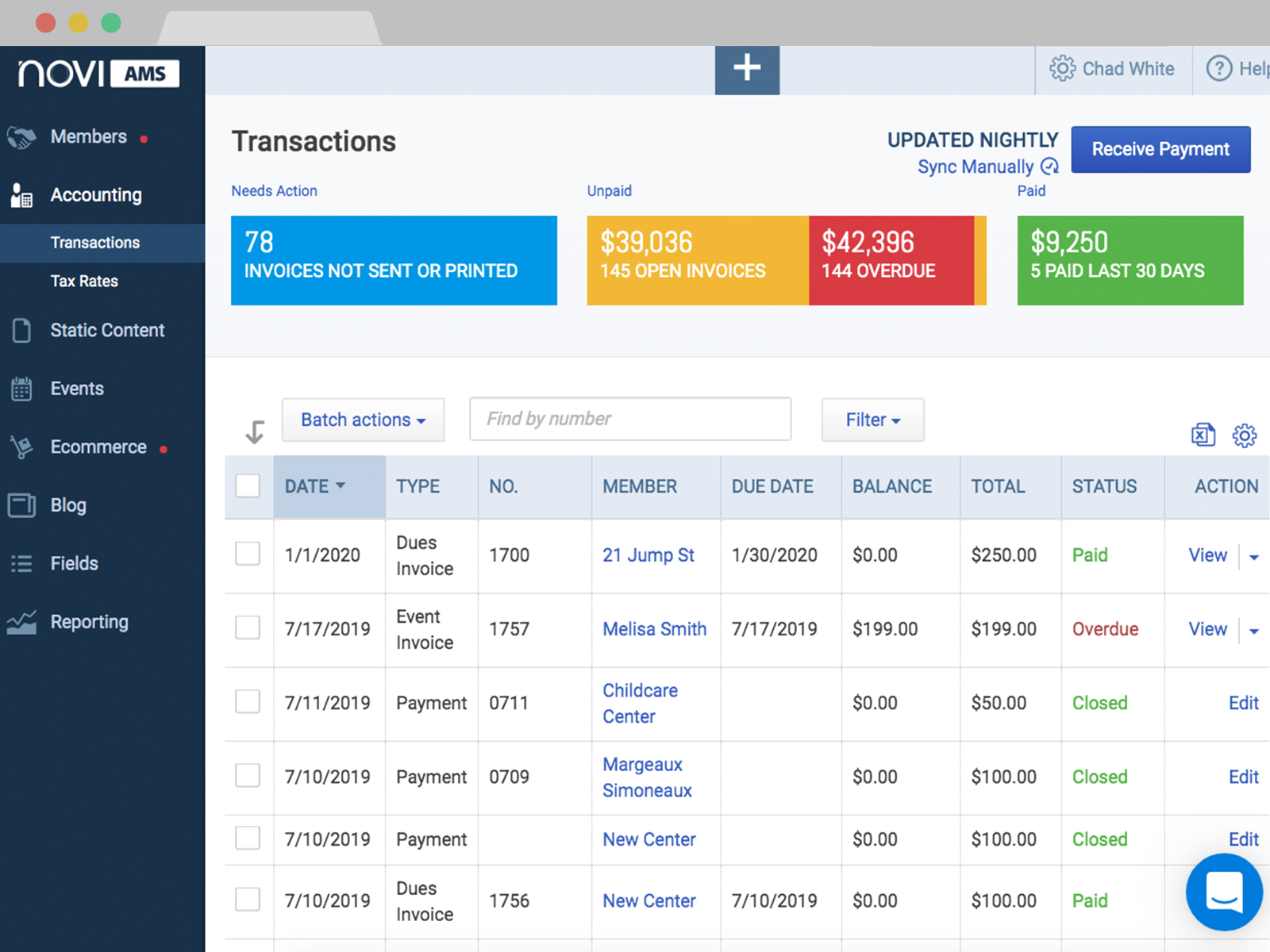Click the red $42,396 overdue tile

point(891,260)
